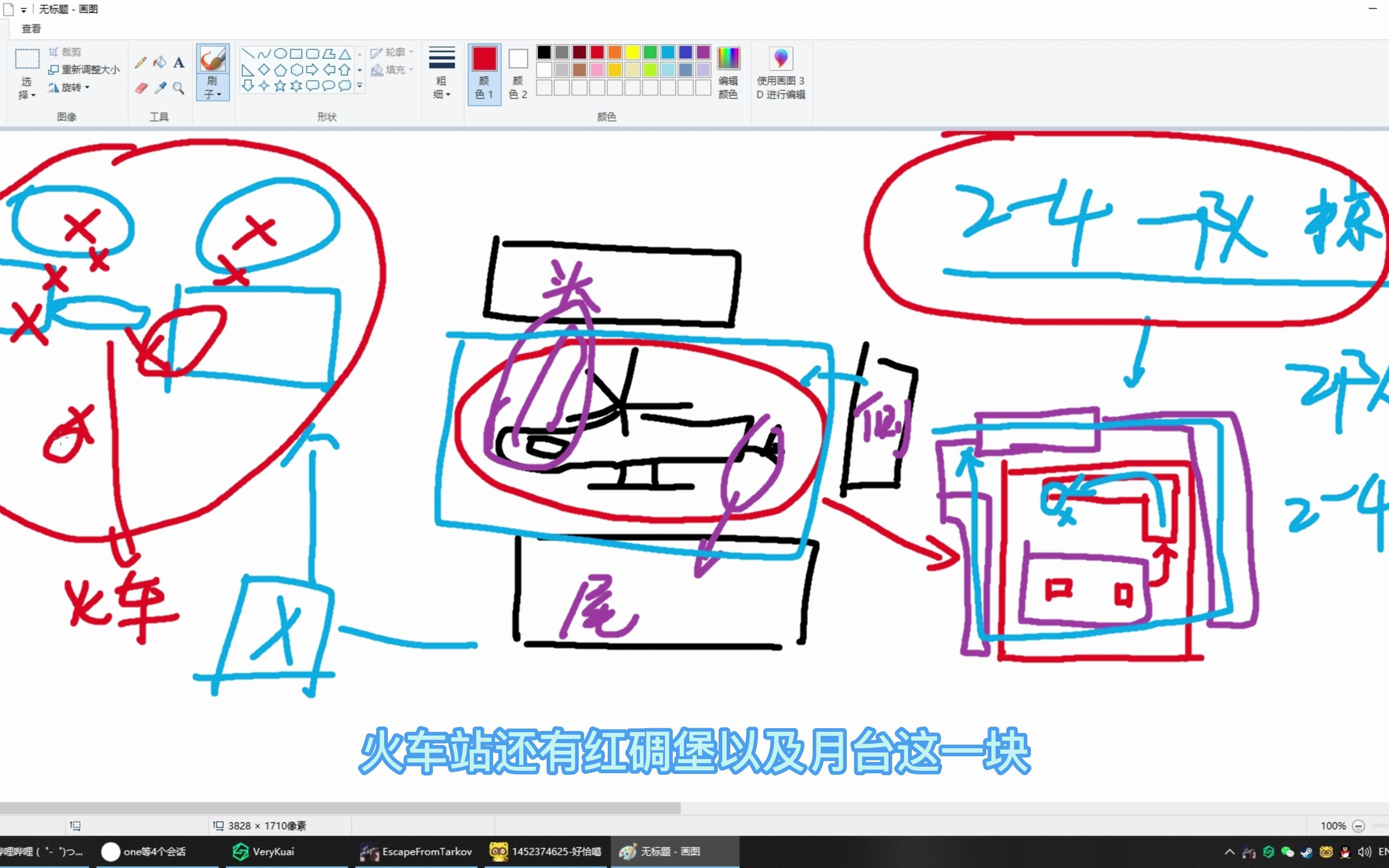Choose the left arrow shape
The height and width of the screenshot is (868, 1389).
click(328, 70)
